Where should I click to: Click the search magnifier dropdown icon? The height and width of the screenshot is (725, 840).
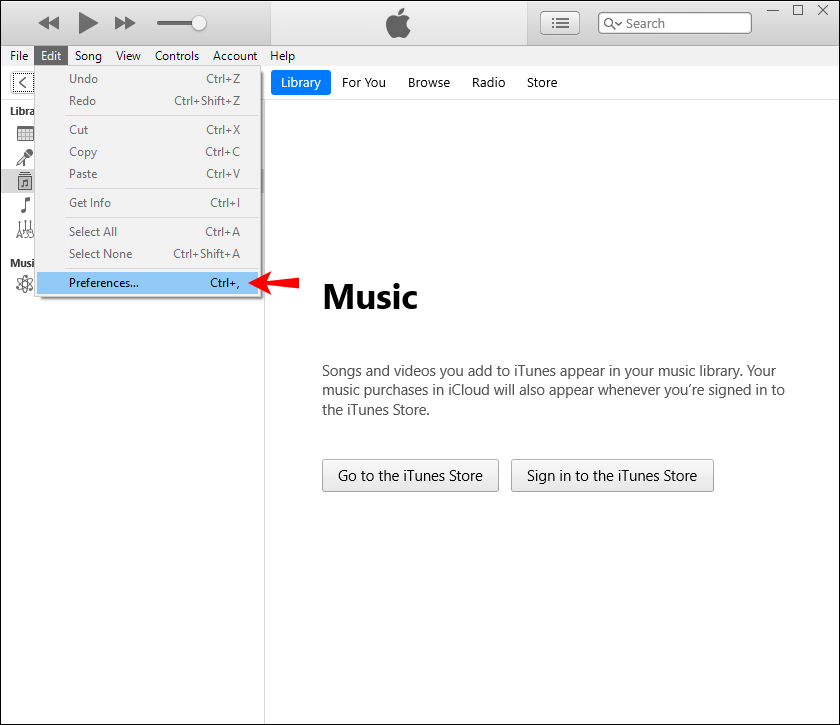(x=612, y=24)
